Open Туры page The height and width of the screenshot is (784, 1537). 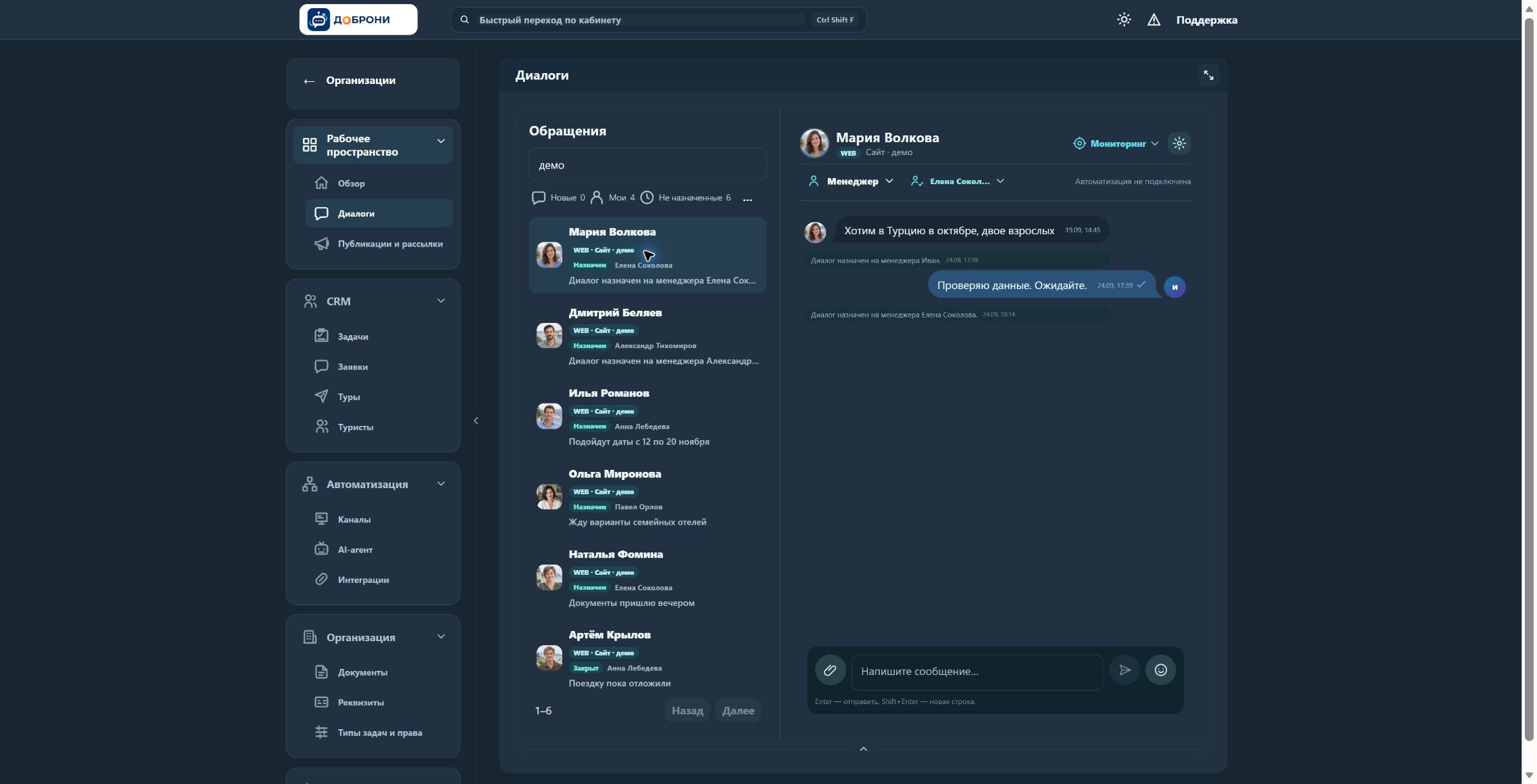[379, 397]
